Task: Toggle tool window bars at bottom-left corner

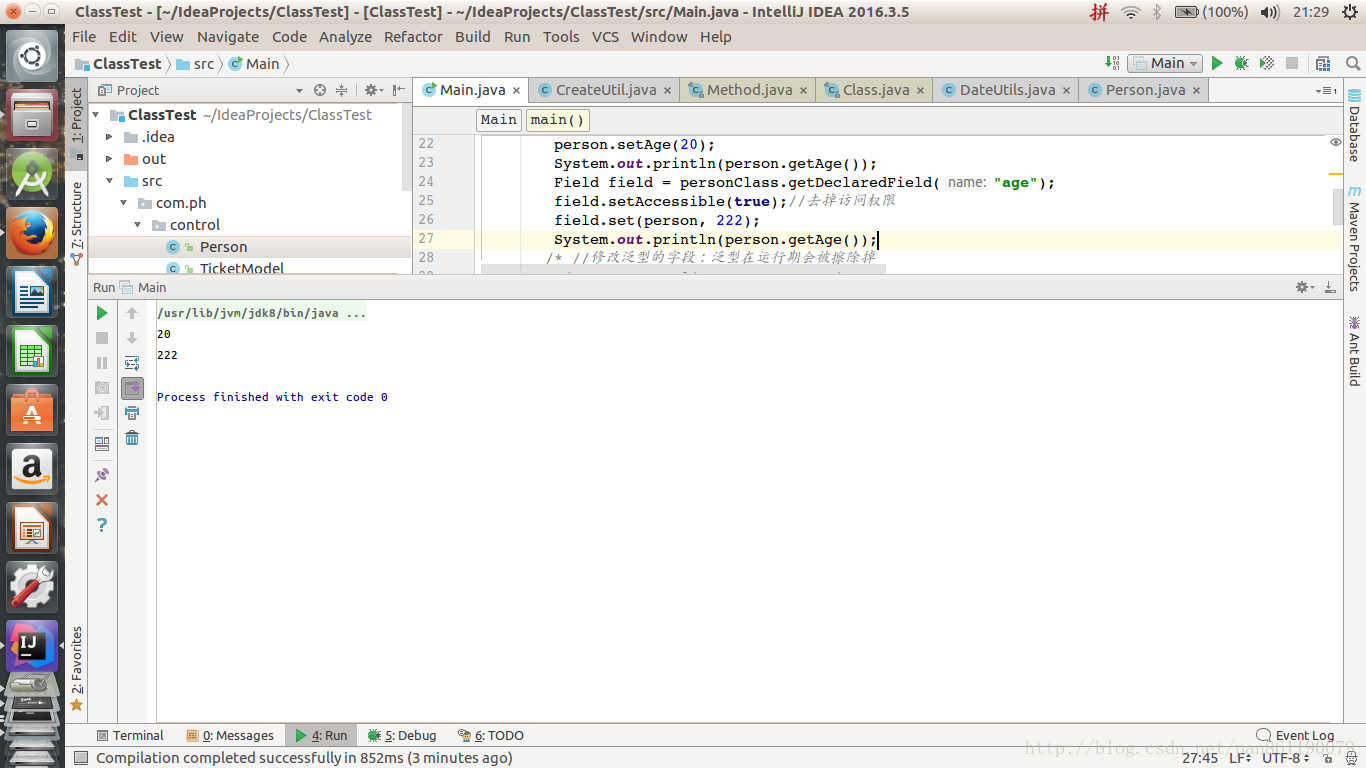Action: (79, 758)
